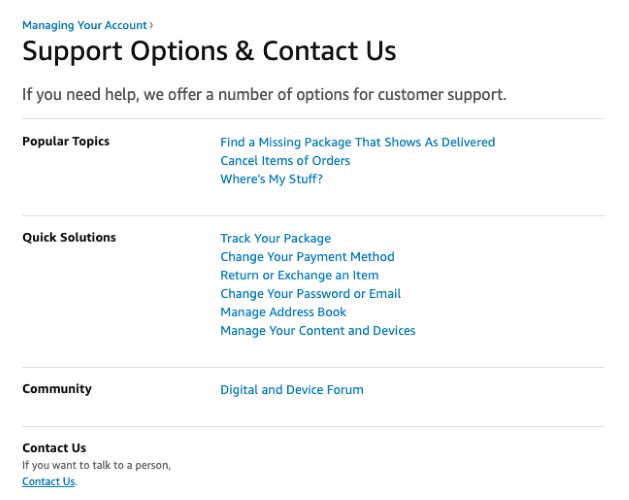Click Return or Exchange an Item
Screen dimensions: 629x500
click(x=299, y=275)
